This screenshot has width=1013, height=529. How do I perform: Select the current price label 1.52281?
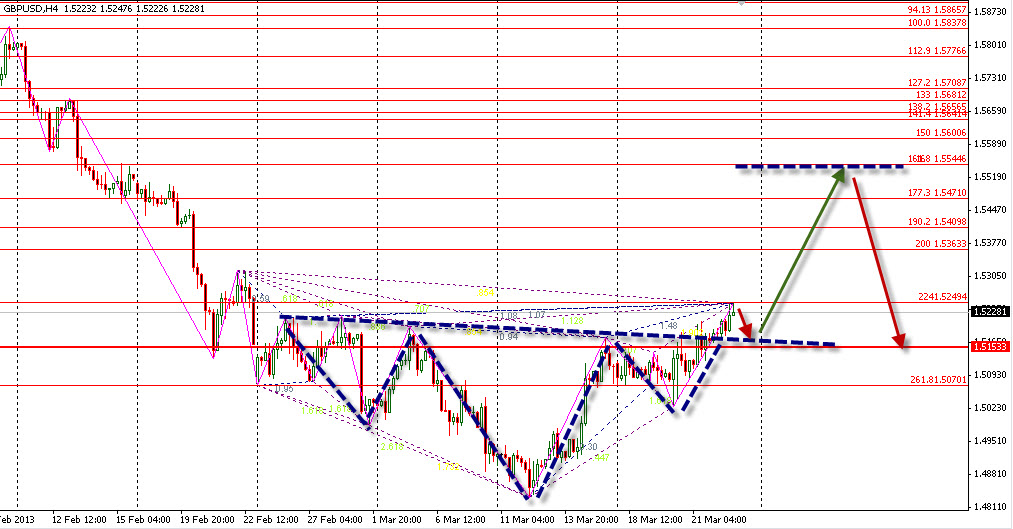click(x=989, y=311)
